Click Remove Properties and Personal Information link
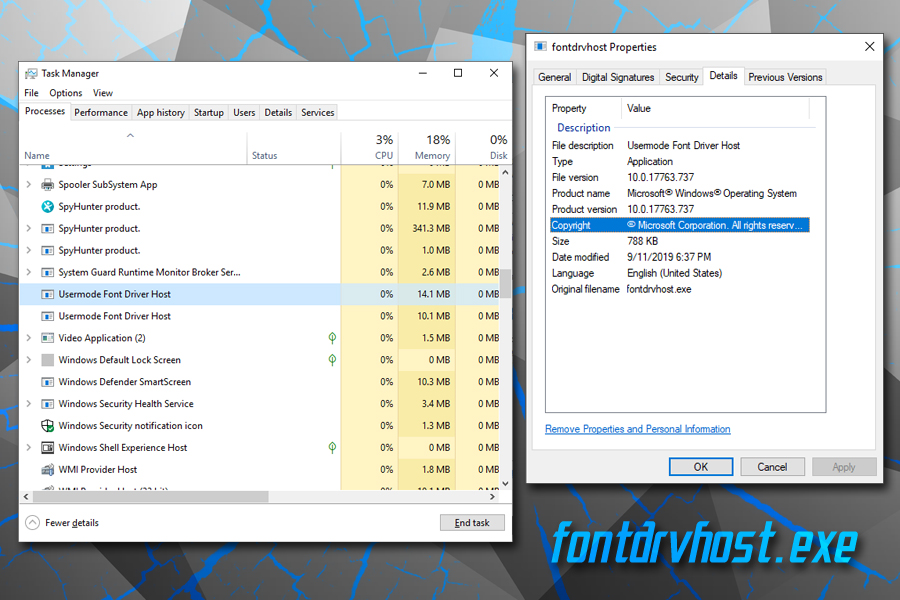900x600 pixels. click(x=638, y=429)
